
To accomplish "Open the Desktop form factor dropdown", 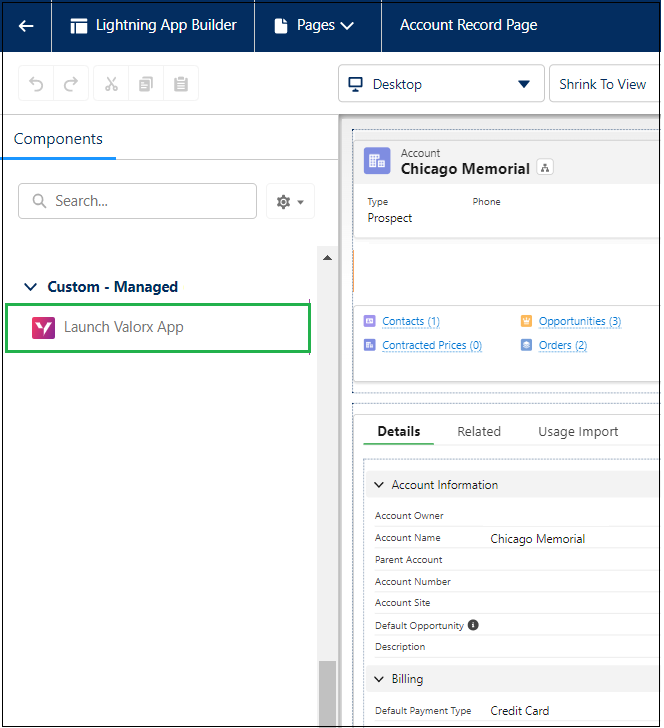I will 441,84.
